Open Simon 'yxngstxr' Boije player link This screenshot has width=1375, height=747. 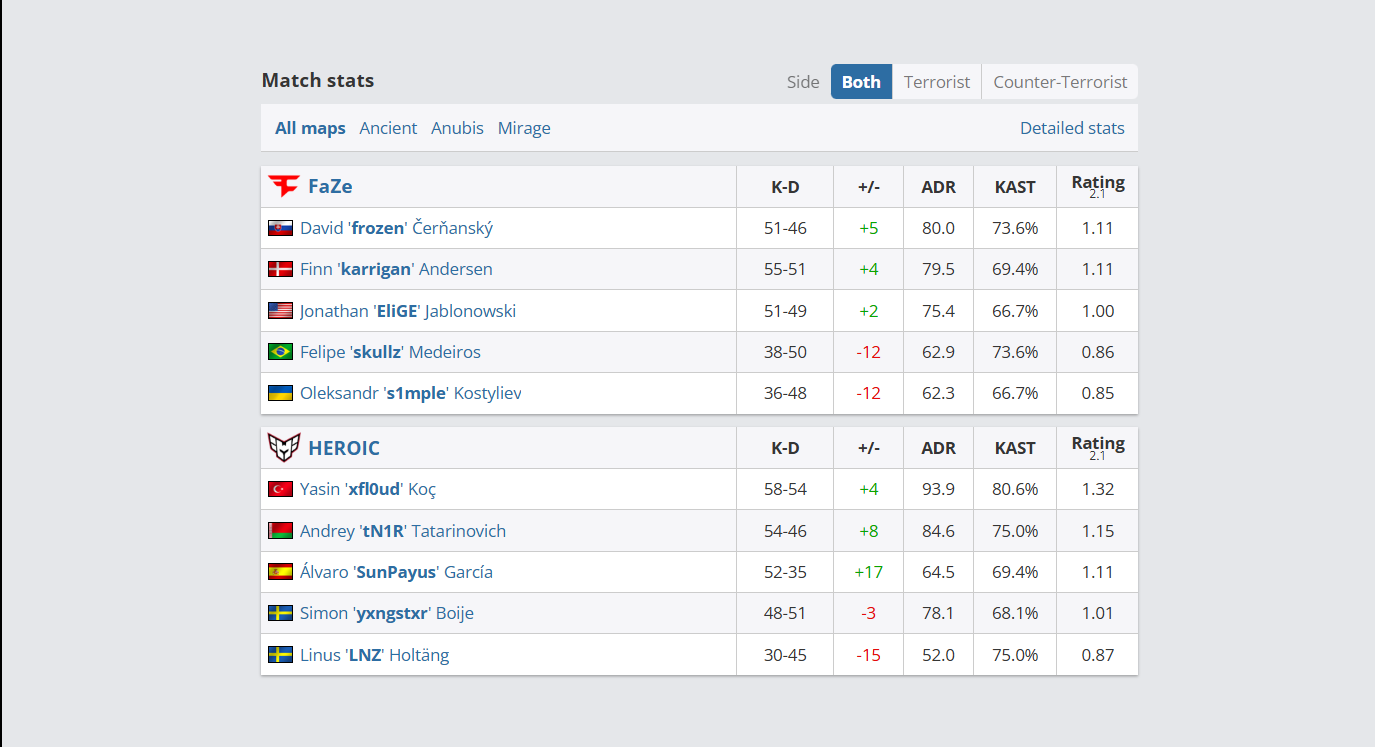coord(387,613)
